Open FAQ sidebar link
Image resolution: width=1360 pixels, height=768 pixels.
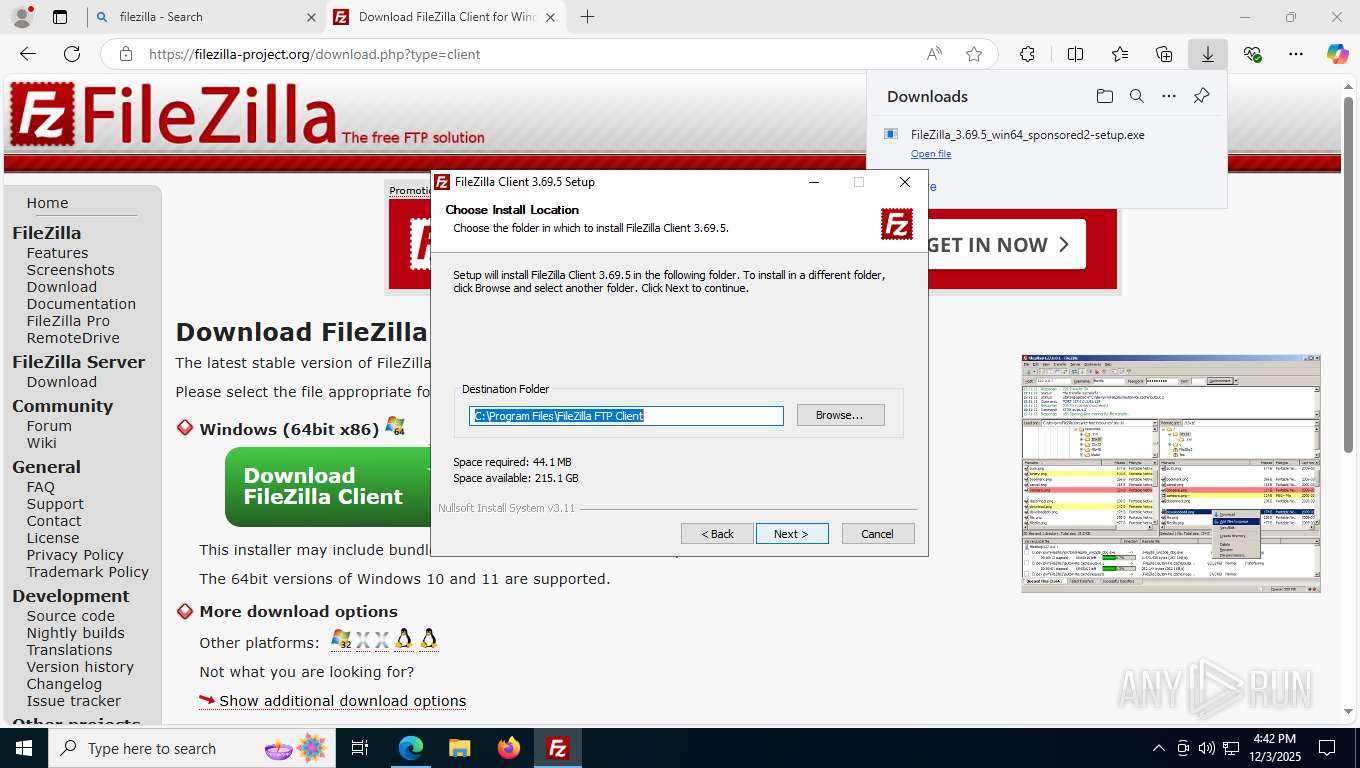(41, 487)
